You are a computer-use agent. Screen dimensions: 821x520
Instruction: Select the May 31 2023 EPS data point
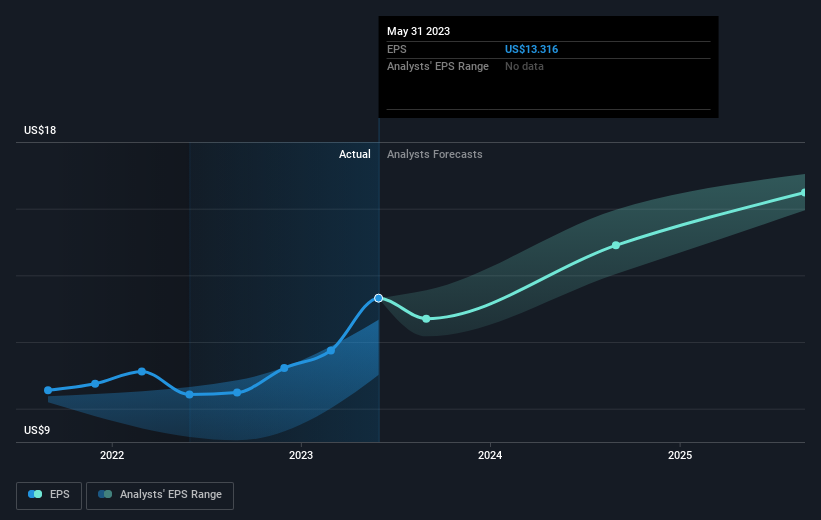point(379,298)
